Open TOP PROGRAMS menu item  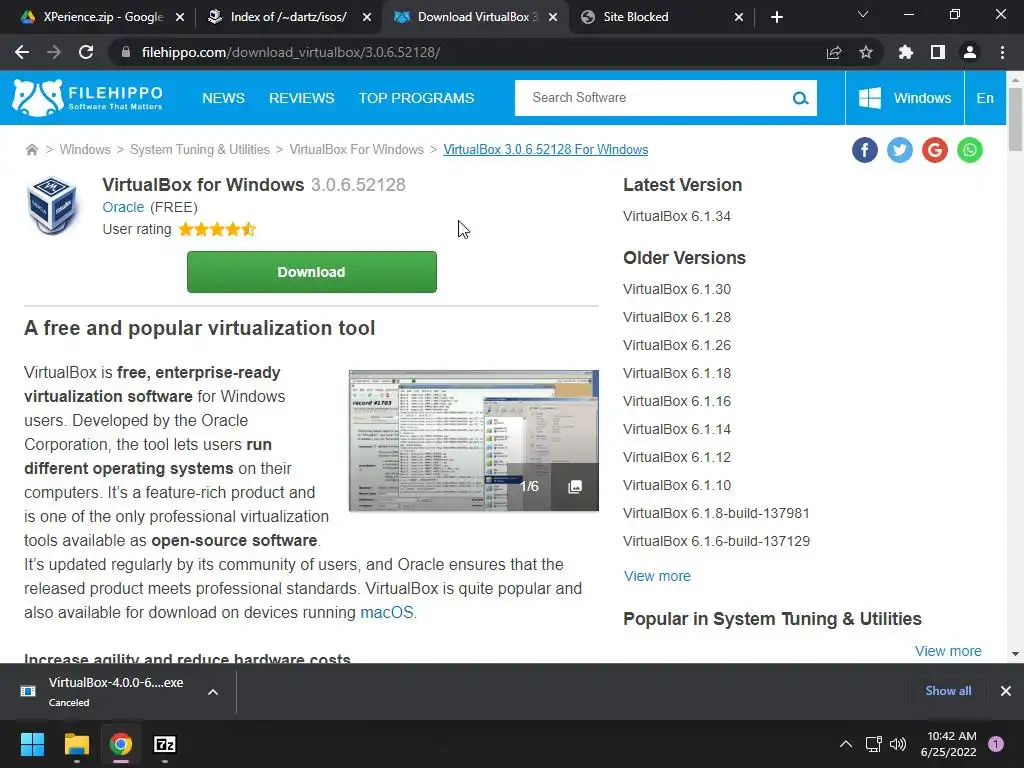tap(416, 98)
